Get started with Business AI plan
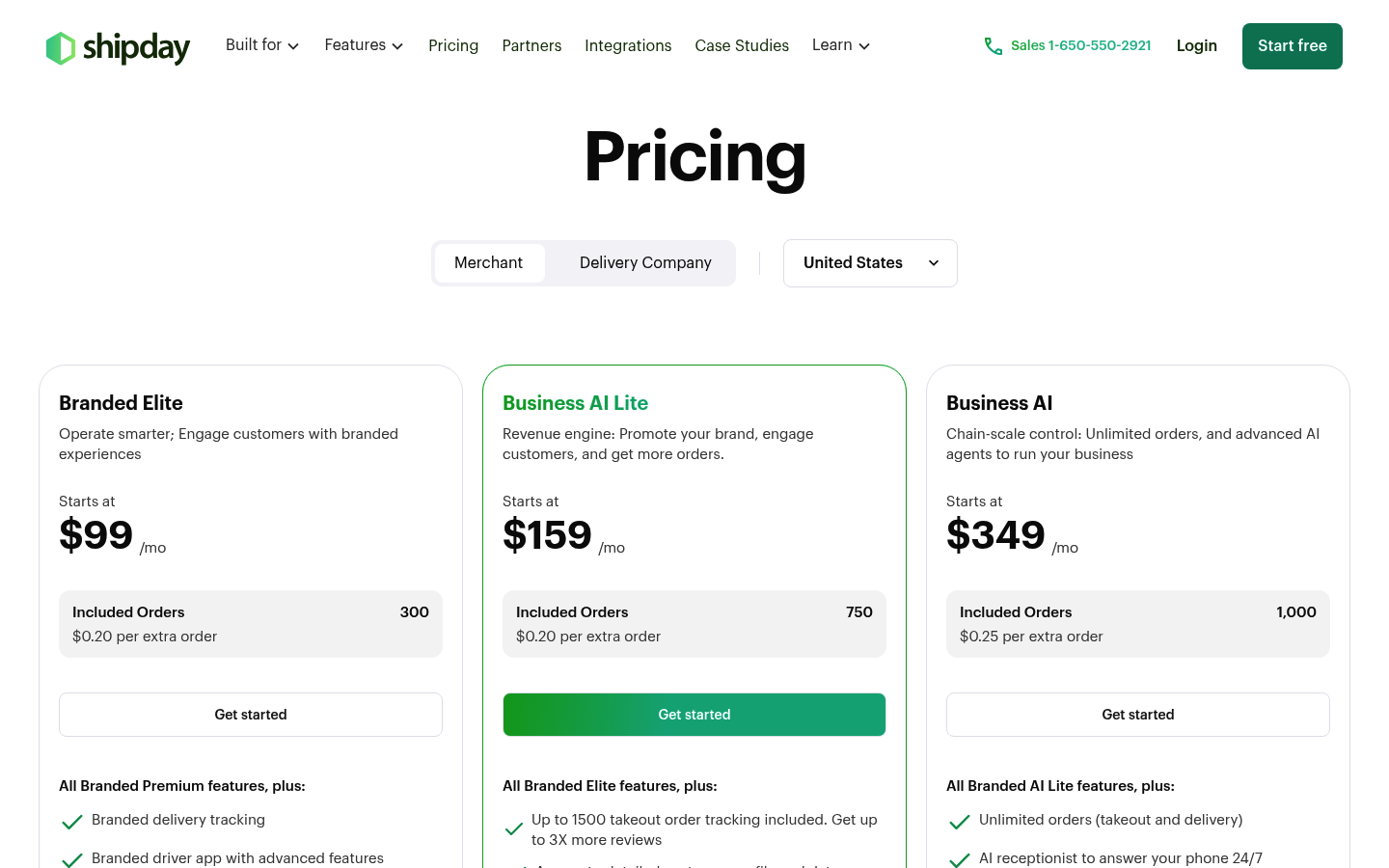 point(1138,715)
